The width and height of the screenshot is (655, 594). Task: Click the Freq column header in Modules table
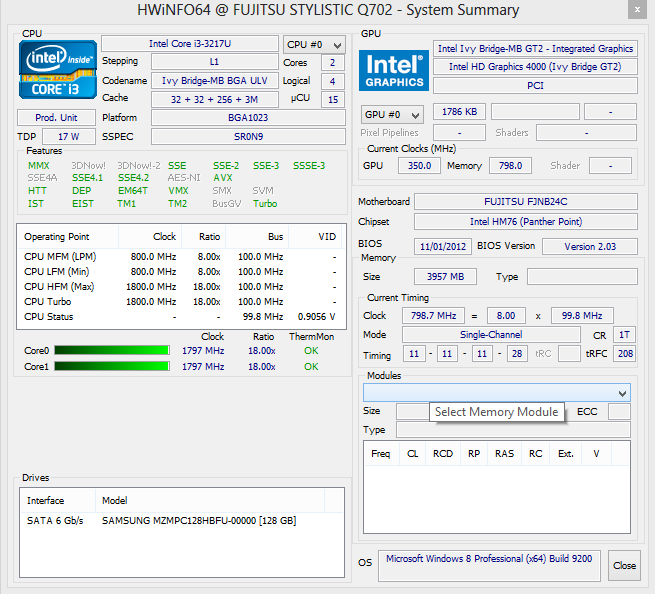(x=381, y=454)
